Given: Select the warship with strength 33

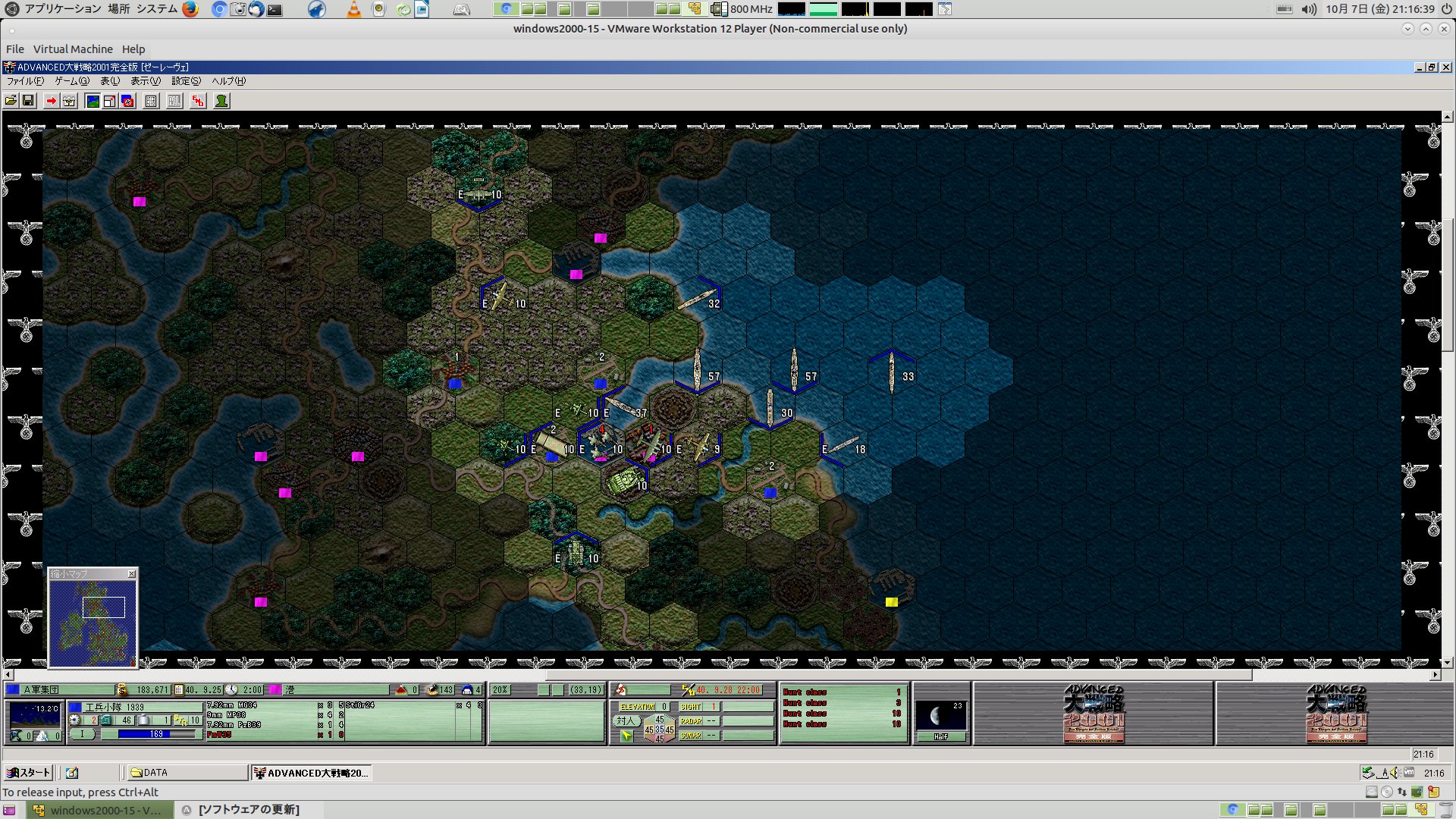Looking at the screenshot, I should [892, 372].
